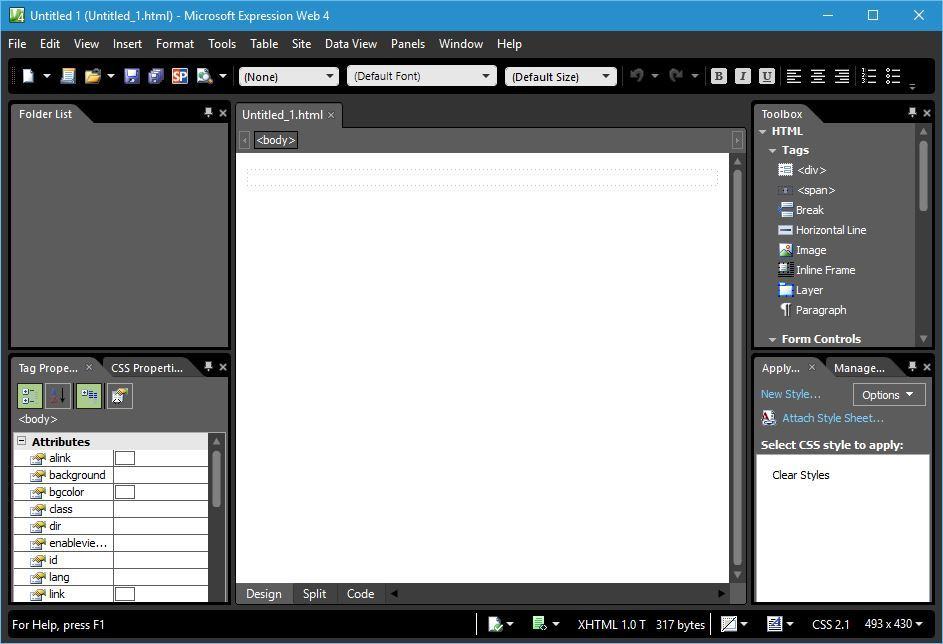
Task: Toggle Bold formatting
Action: (719, 76)
